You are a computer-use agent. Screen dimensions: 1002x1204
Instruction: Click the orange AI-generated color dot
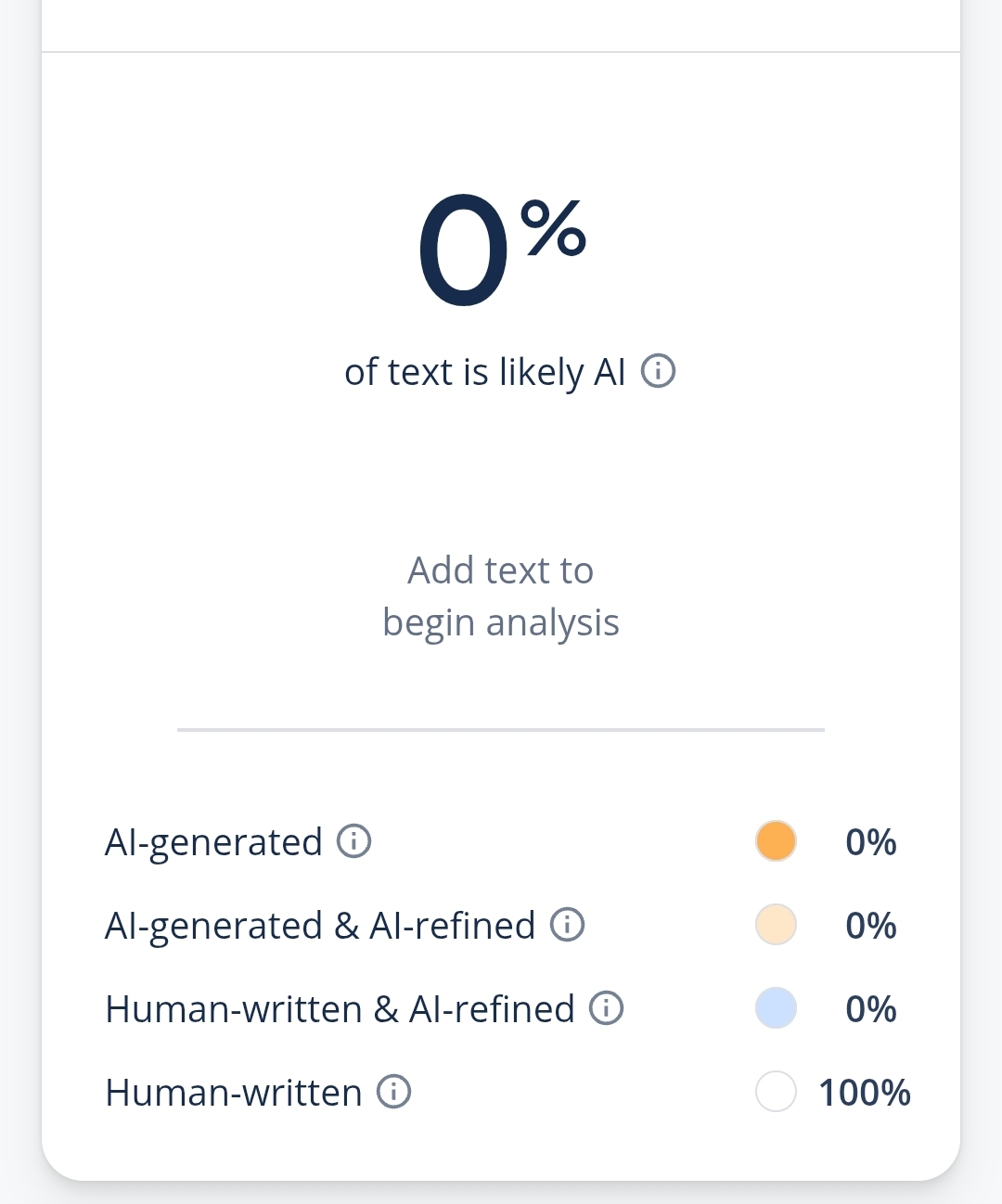tap(776, 841)
